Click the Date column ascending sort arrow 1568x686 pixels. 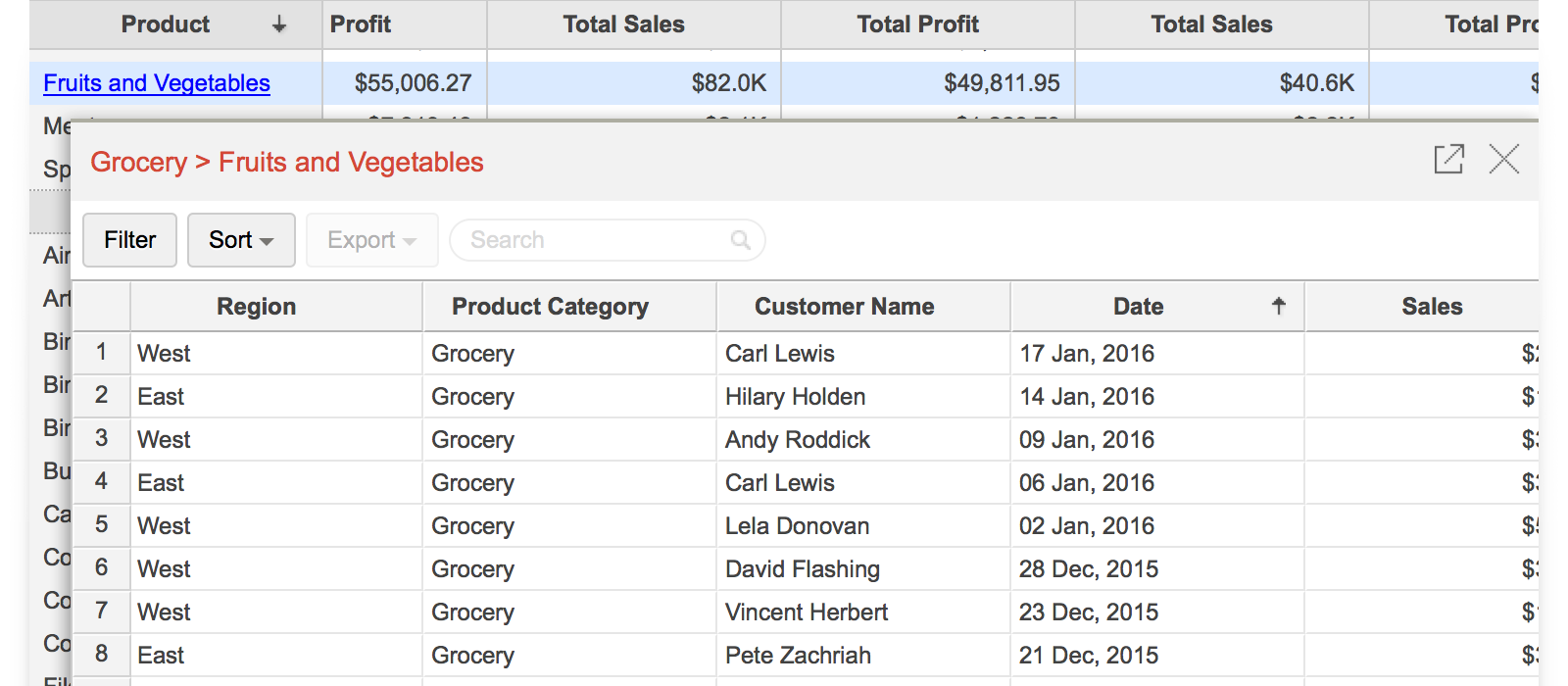coord(1278,306)
